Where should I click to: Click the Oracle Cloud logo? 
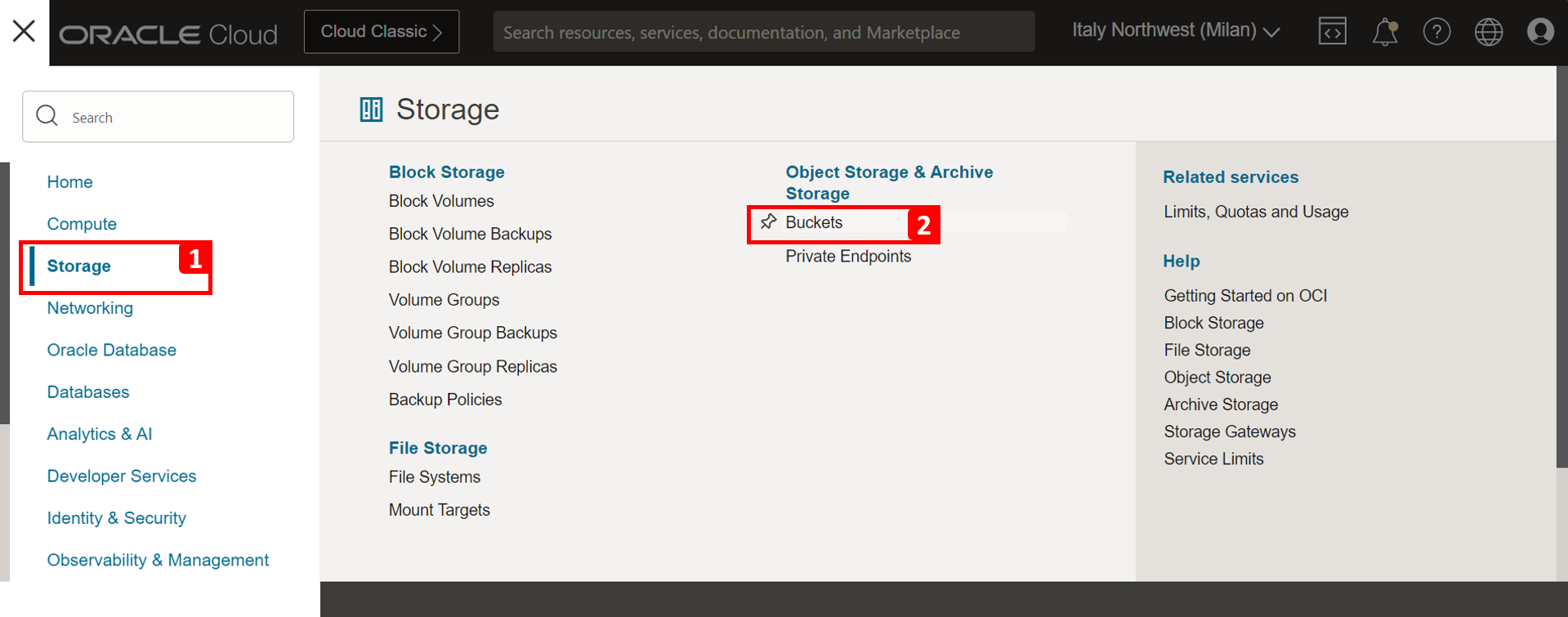click(x=168, y=34)
